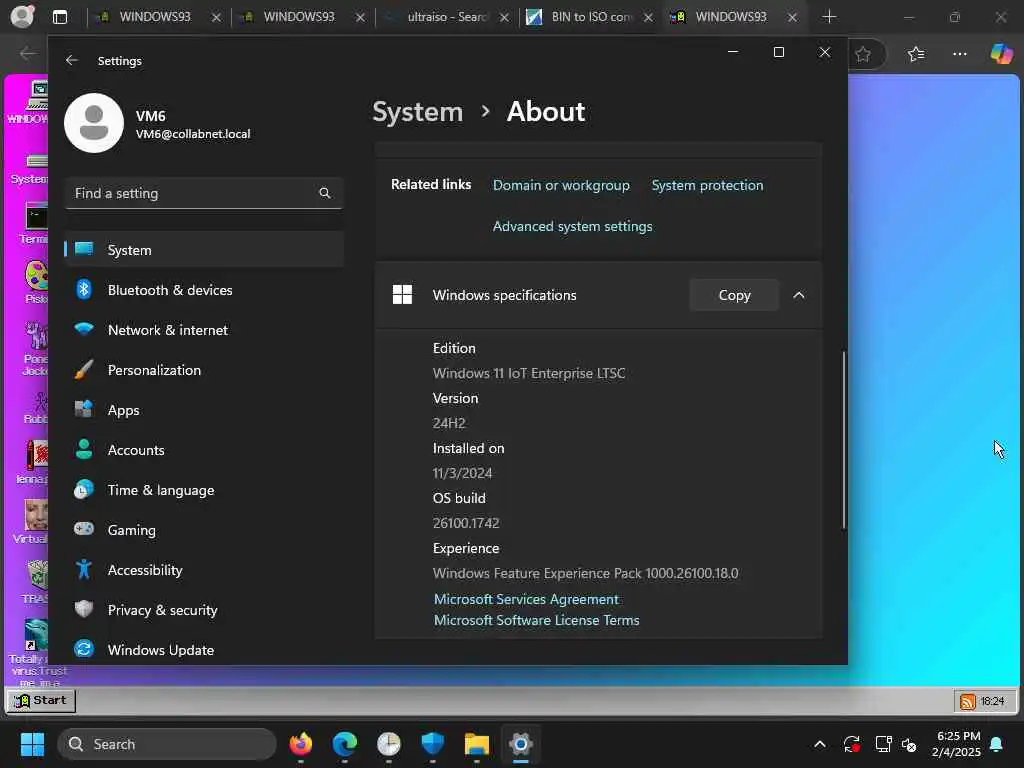
Task: Go to Time & language settings
Action: pos(204,490)
